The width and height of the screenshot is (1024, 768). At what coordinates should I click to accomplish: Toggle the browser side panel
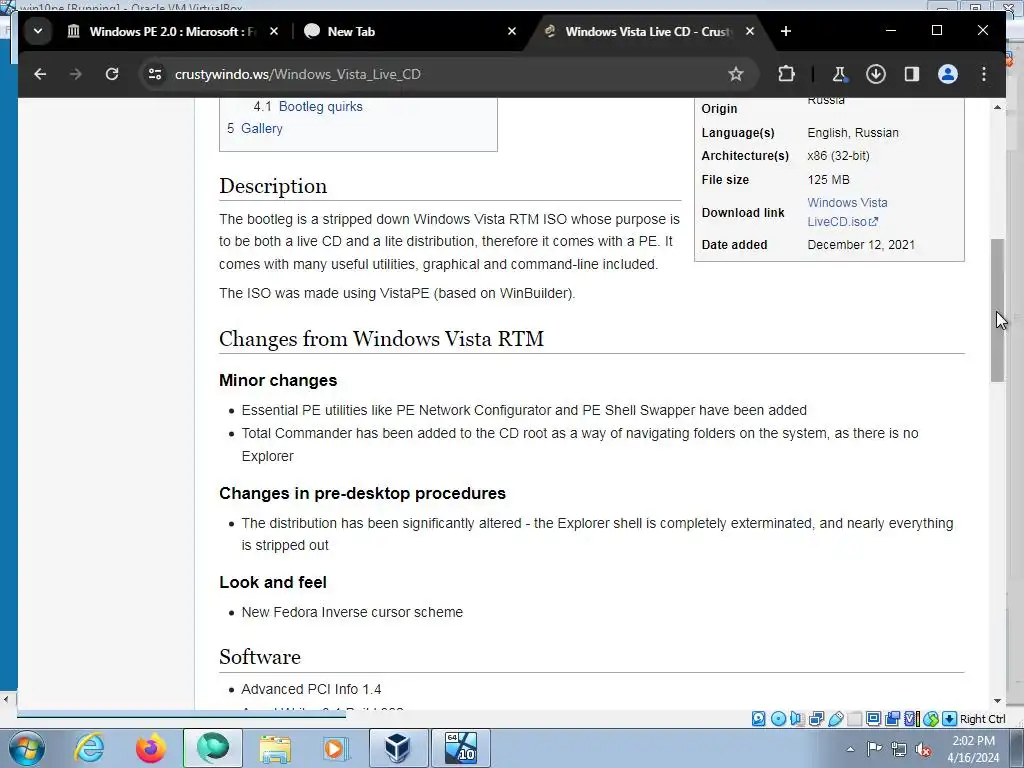(912, 74)
